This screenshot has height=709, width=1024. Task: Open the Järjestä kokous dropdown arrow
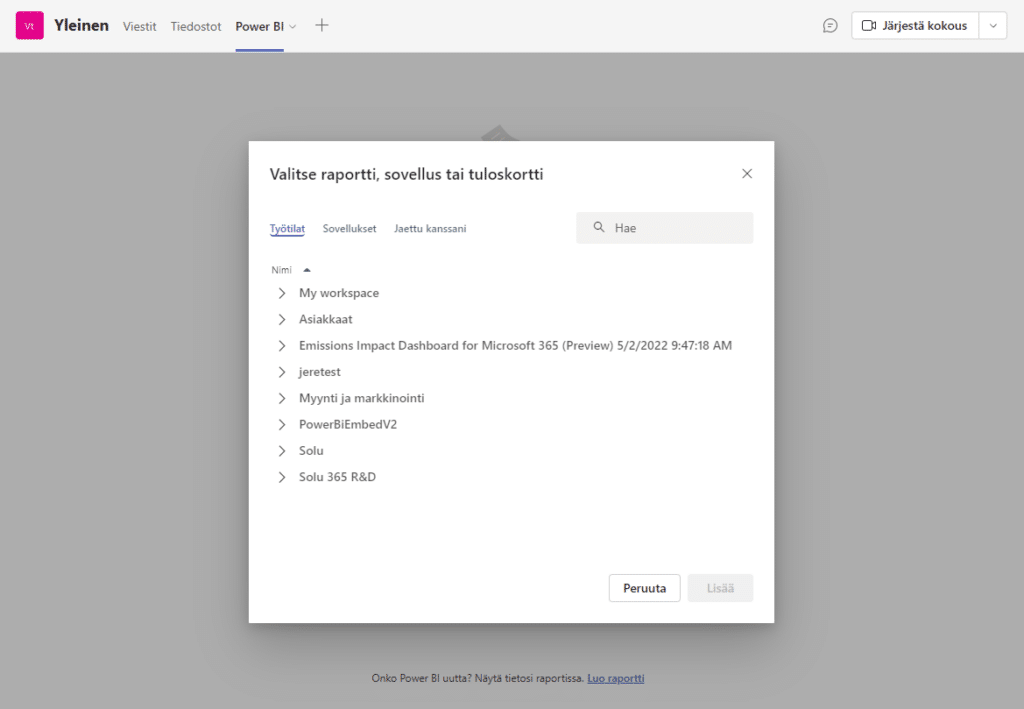click(x=992, y=26)
